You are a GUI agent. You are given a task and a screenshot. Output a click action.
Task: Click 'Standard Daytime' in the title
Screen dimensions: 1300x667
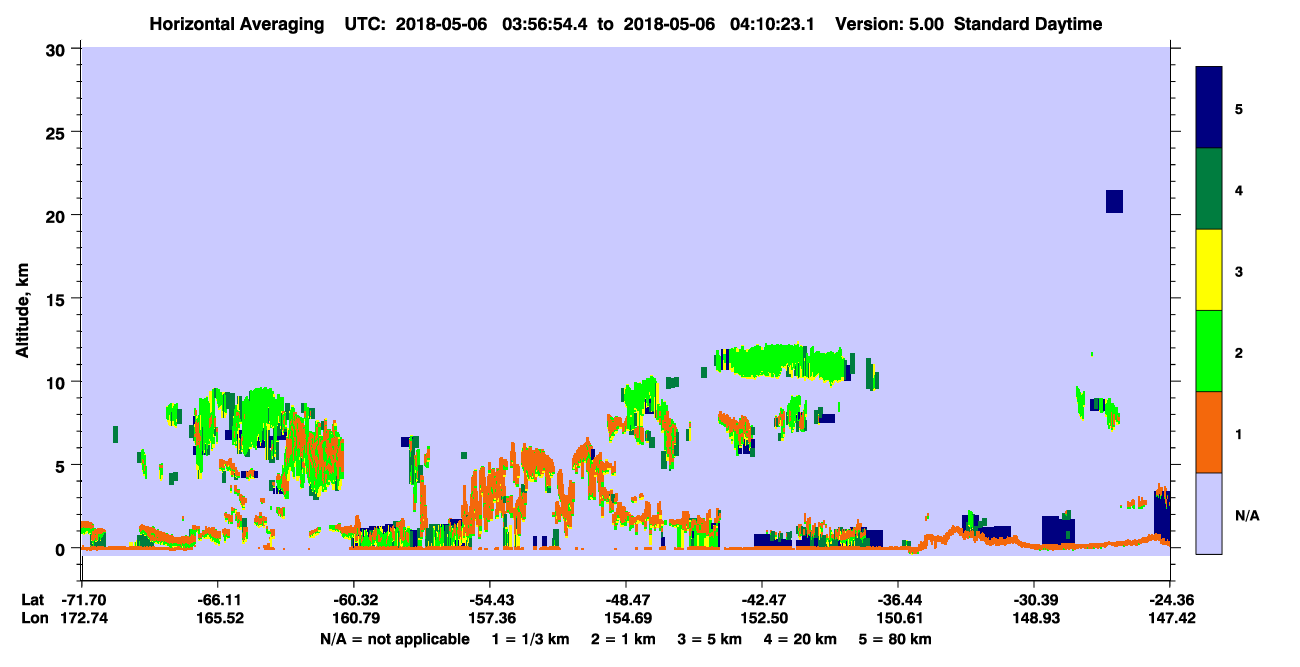(x=1028, y=24)
